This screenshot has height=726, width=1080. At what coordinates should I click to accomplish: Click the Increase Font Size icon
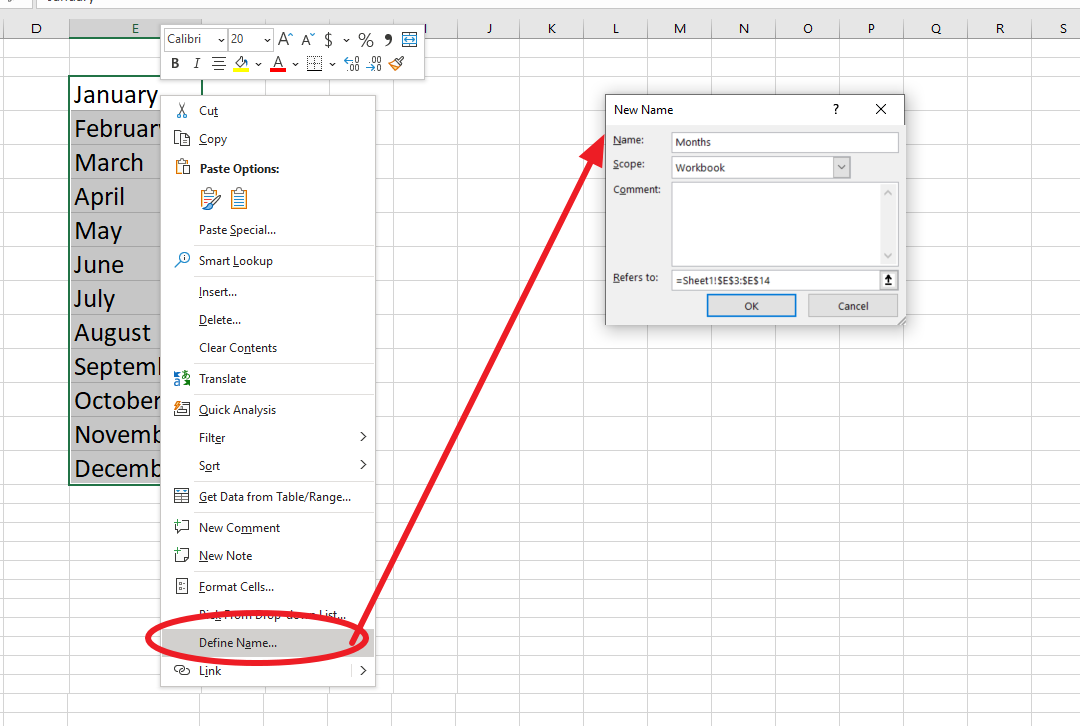tap(285, 39)
